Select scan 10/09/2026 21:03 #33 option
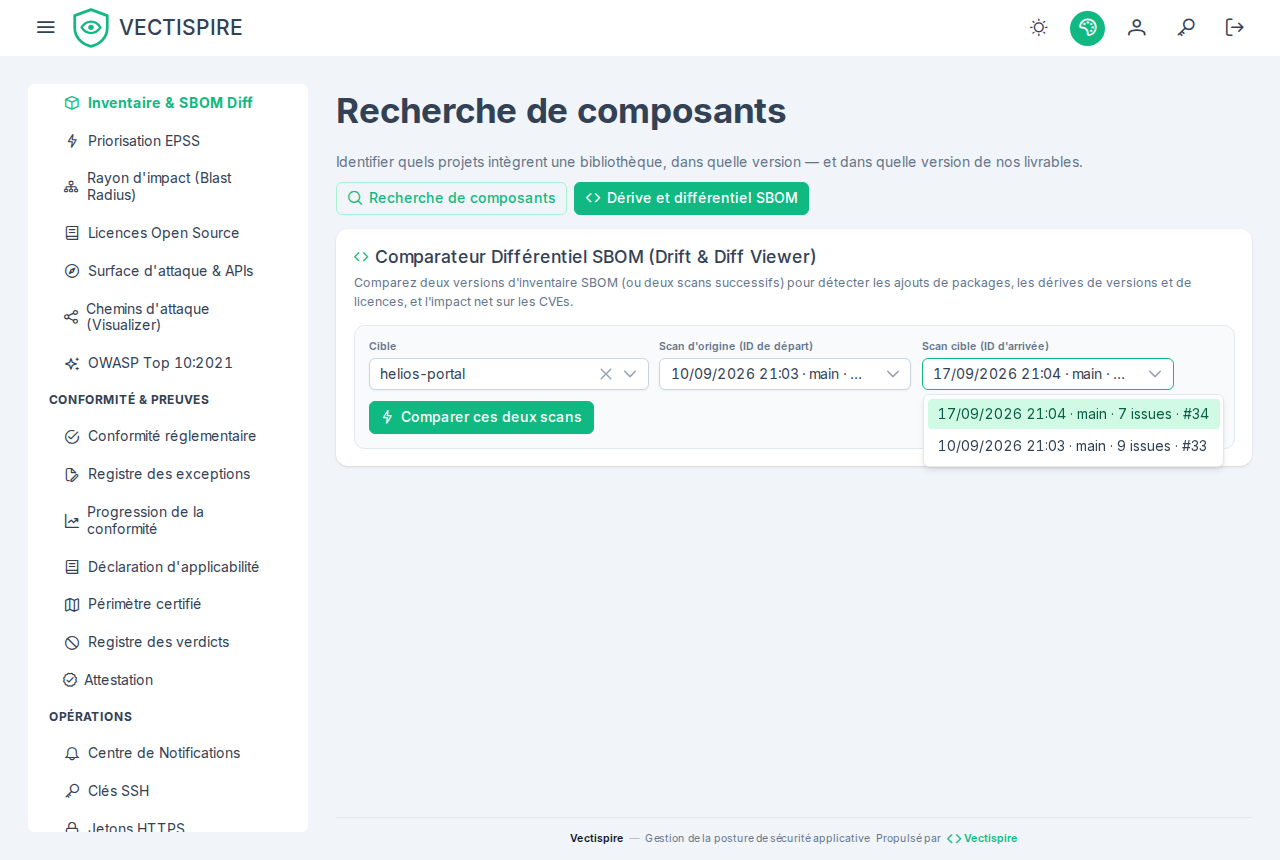The image size is (1280, 860). click(x=1073, y=446)
